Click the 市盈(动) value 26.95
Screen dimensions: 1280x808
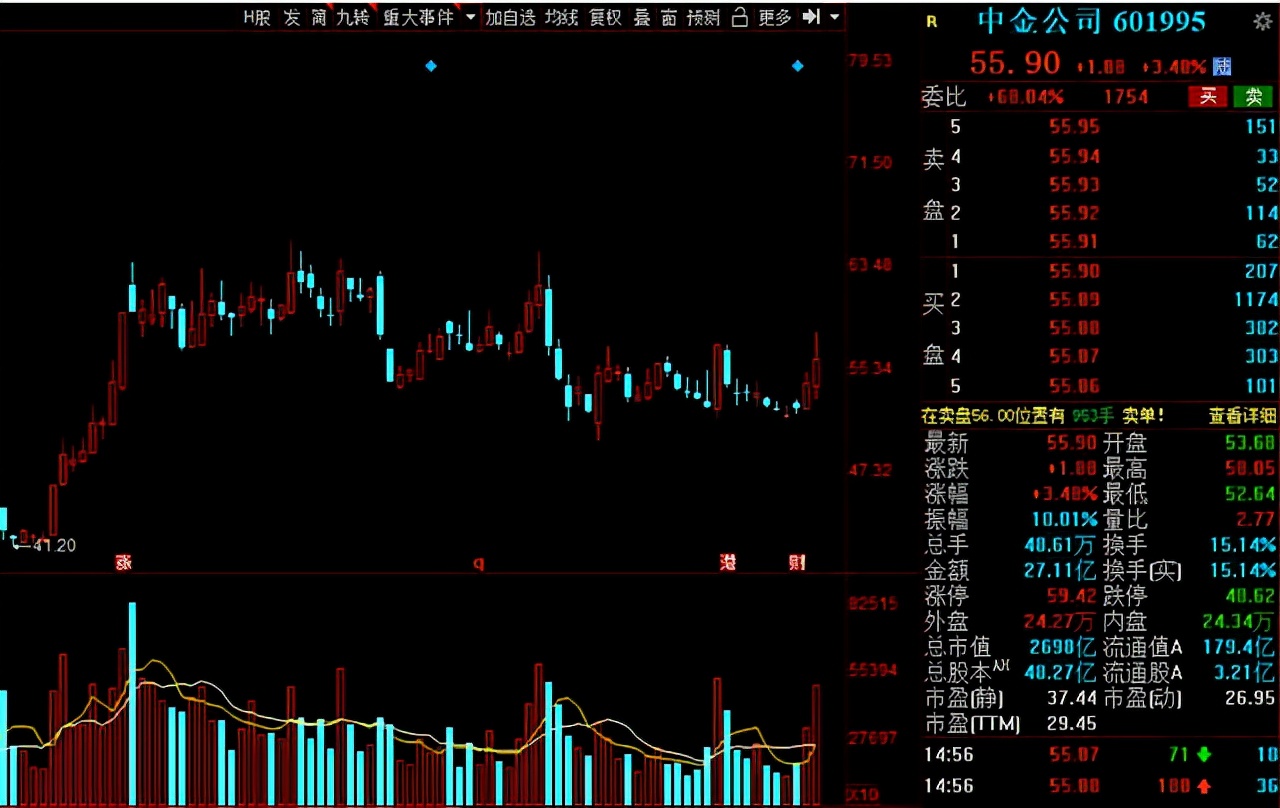(x=1250, y=697)
